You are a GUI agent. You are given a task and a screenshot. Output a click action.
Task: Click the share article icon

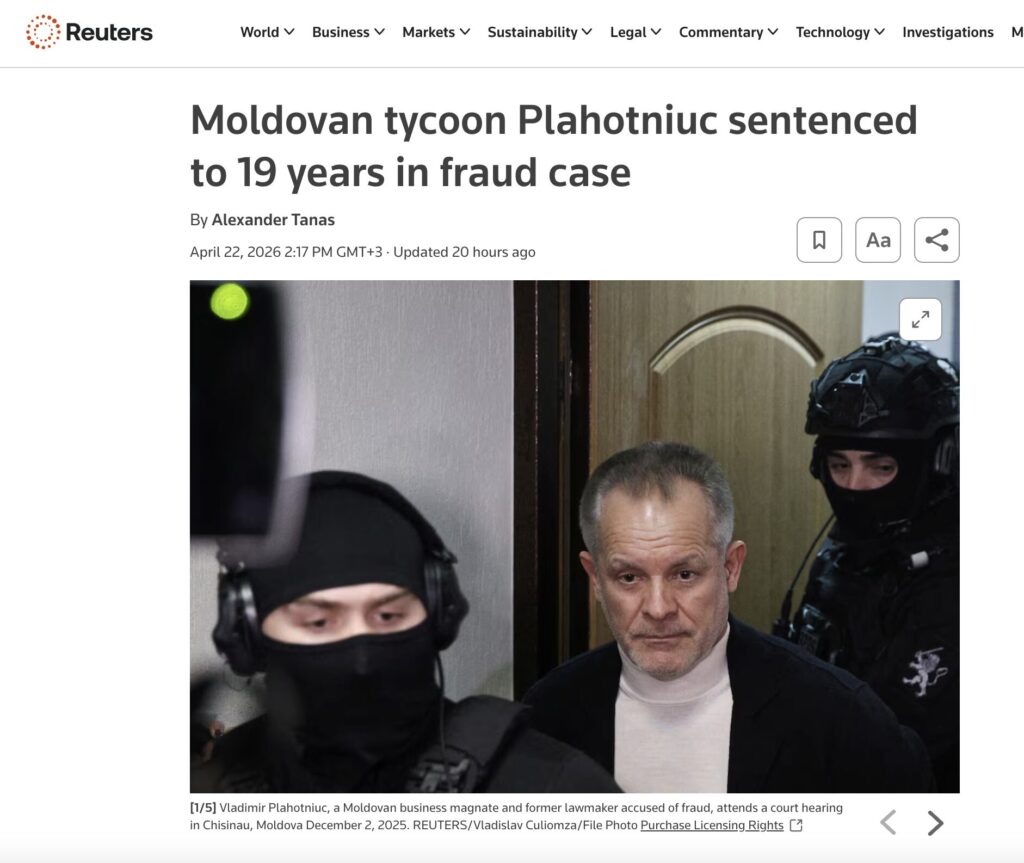(936, 240)
